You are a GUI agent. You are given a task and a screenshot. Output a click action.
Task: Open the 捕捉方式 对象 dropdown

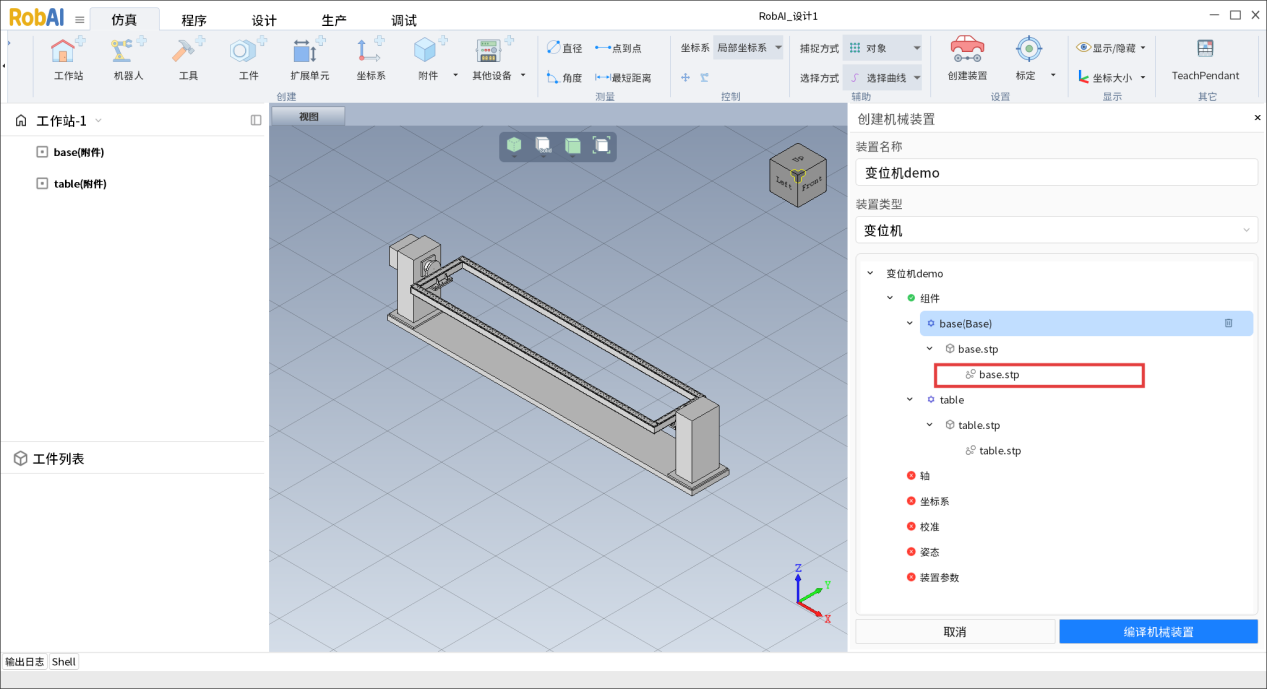click(x=882, y=47)
